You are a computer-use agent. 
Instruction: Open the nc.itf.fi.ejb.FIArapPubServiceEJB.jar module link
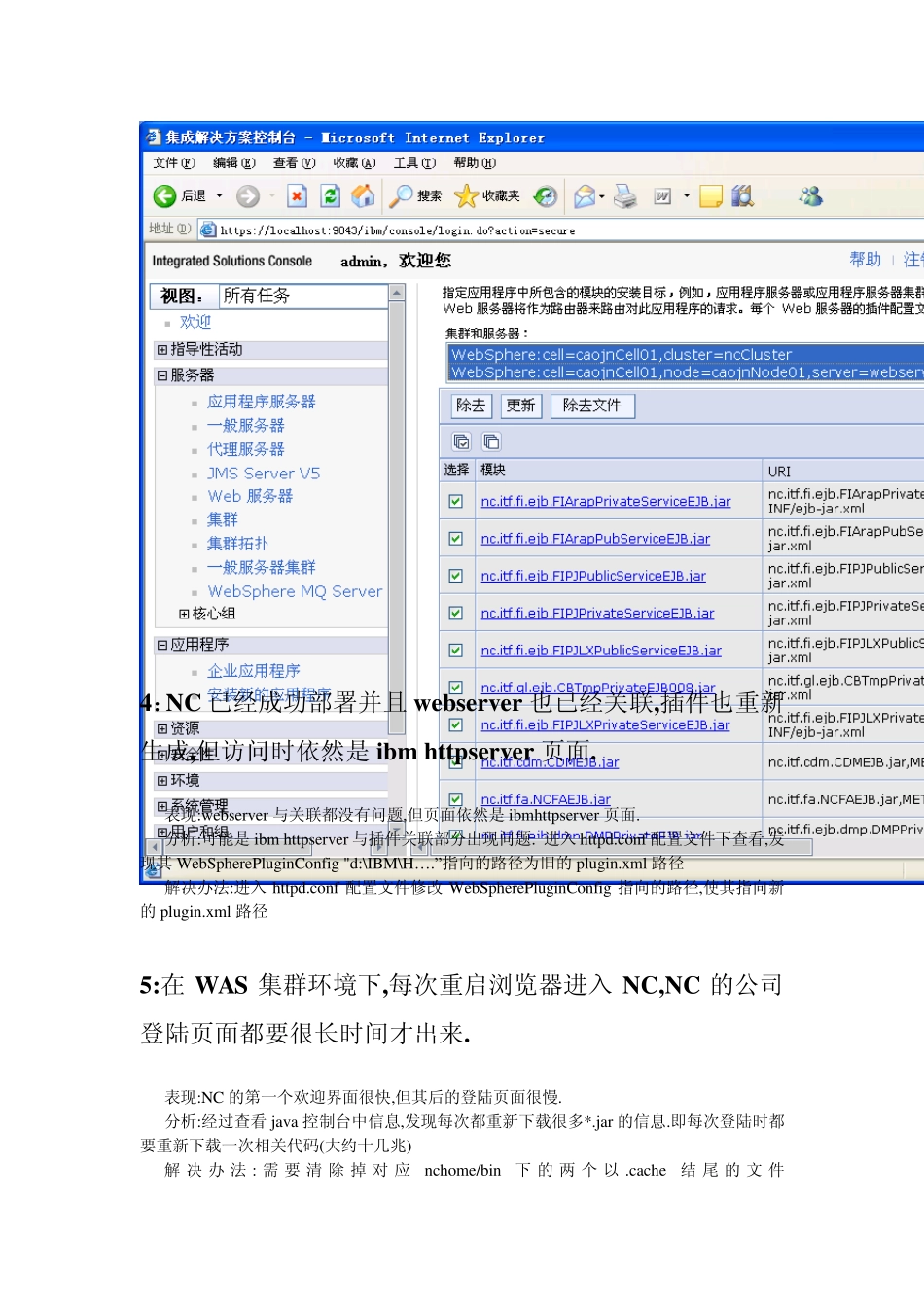coord(595,539)
